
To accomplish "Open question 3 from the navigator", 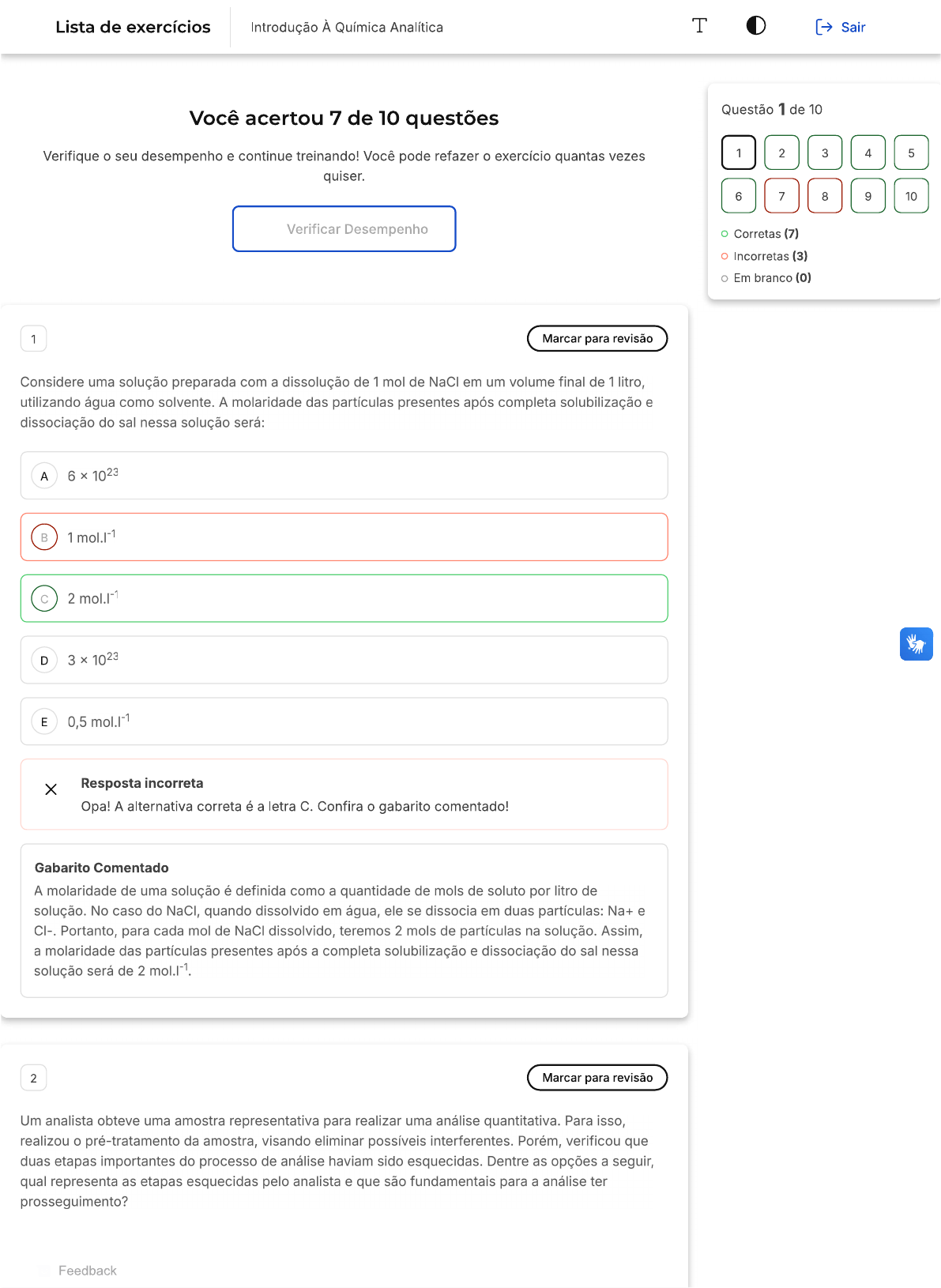I will 825,153.
